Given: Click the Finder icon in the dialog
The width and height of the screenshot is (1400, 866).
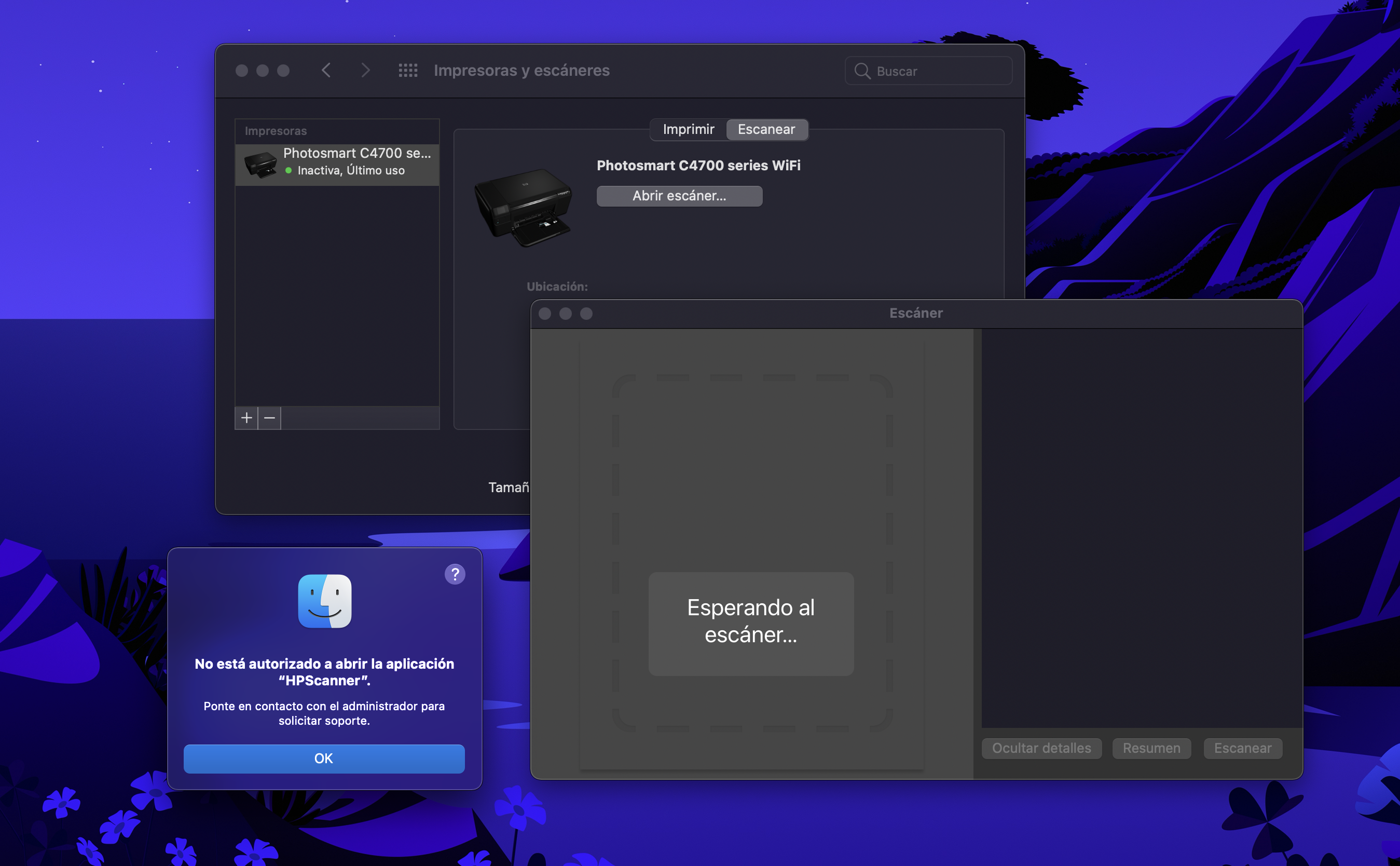Looking at the screenshot, I should 324,601.
